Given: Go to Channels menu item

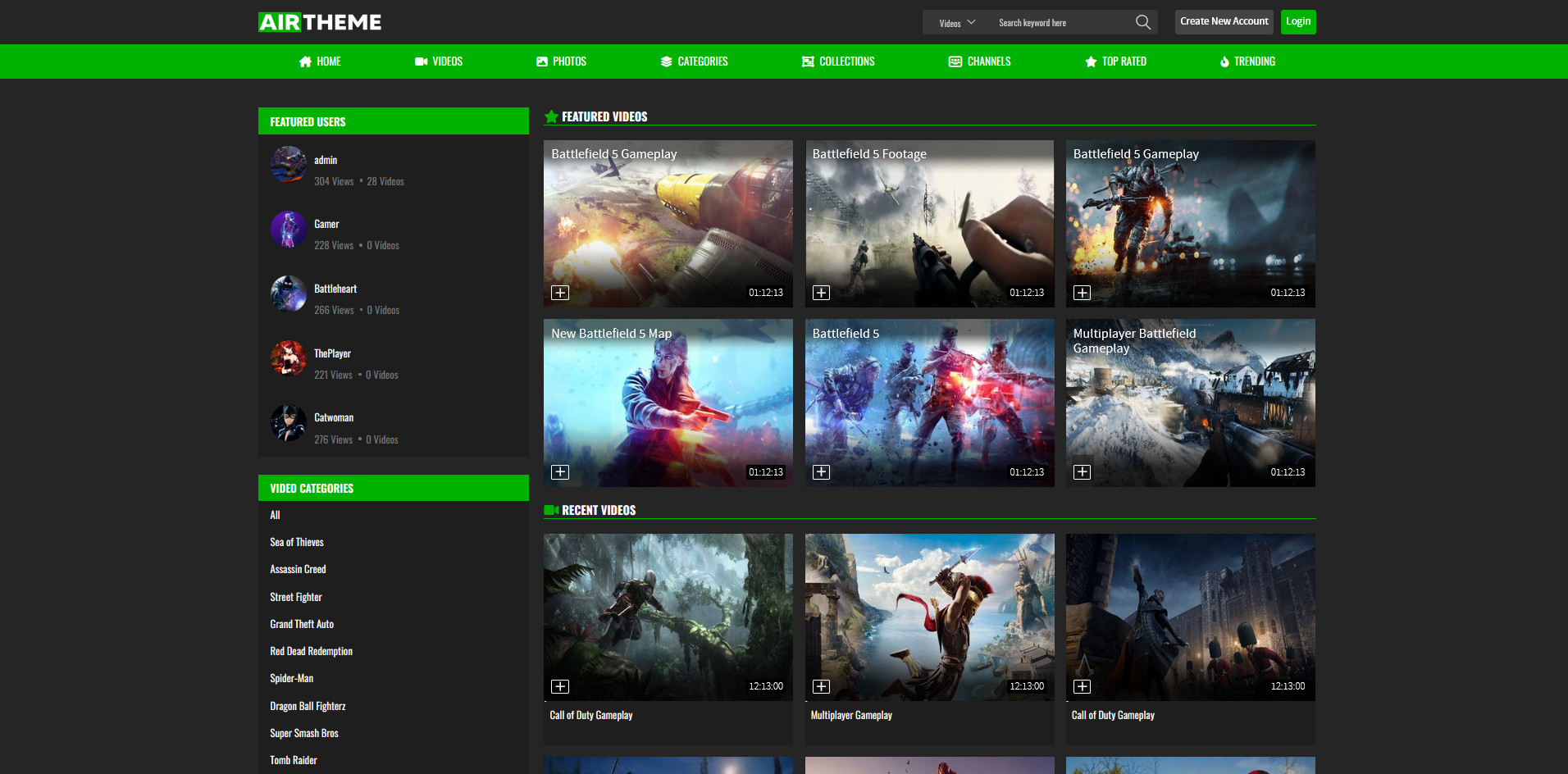Looking at the screenshot, I should pos(979,61).
